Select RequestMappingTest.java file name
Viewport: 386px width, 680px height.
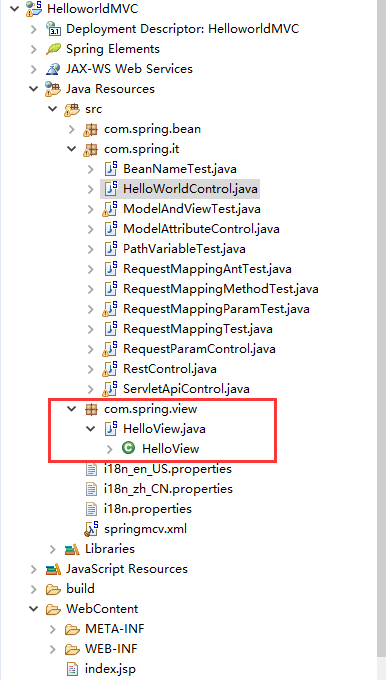coord(198,329)
